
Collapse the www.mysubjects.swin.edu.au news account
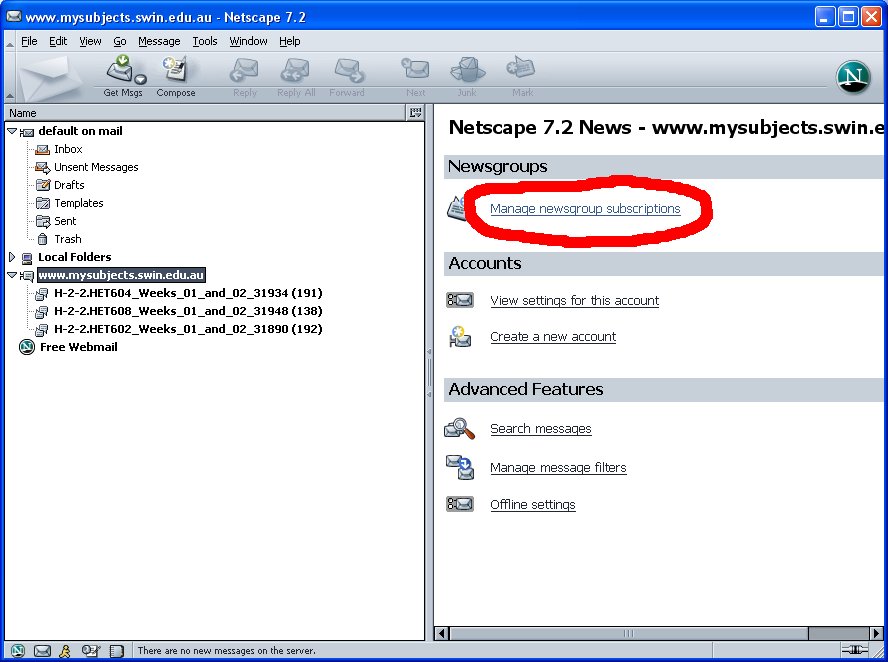pyautogui.click(x=12, y=275)
